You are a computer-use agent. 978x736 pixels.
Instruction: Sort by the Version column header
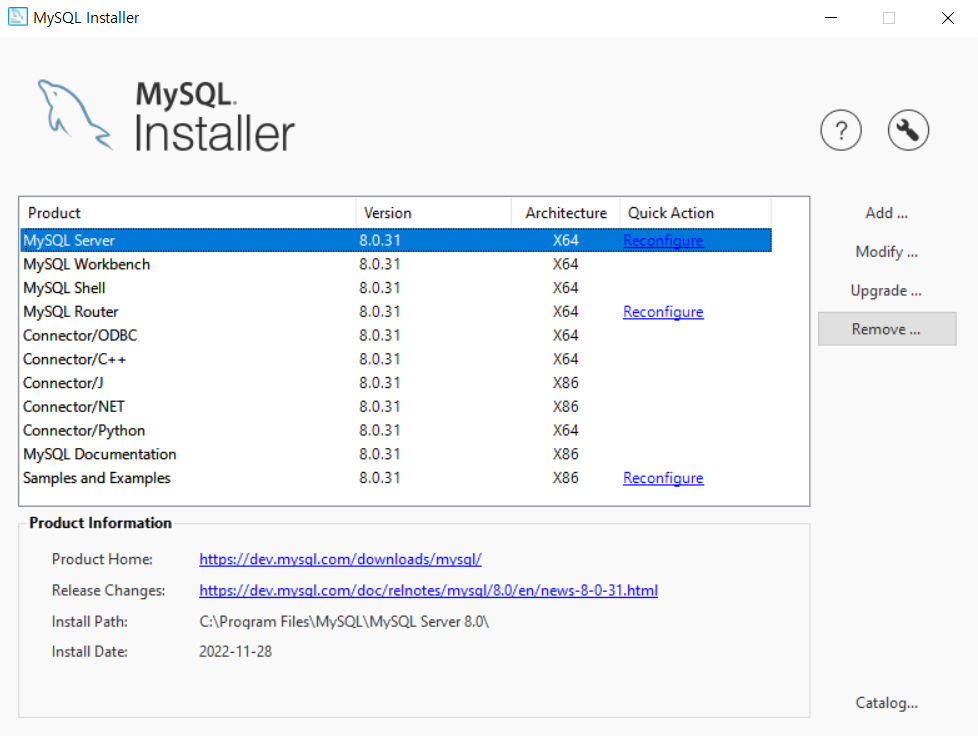pos(433,213)
